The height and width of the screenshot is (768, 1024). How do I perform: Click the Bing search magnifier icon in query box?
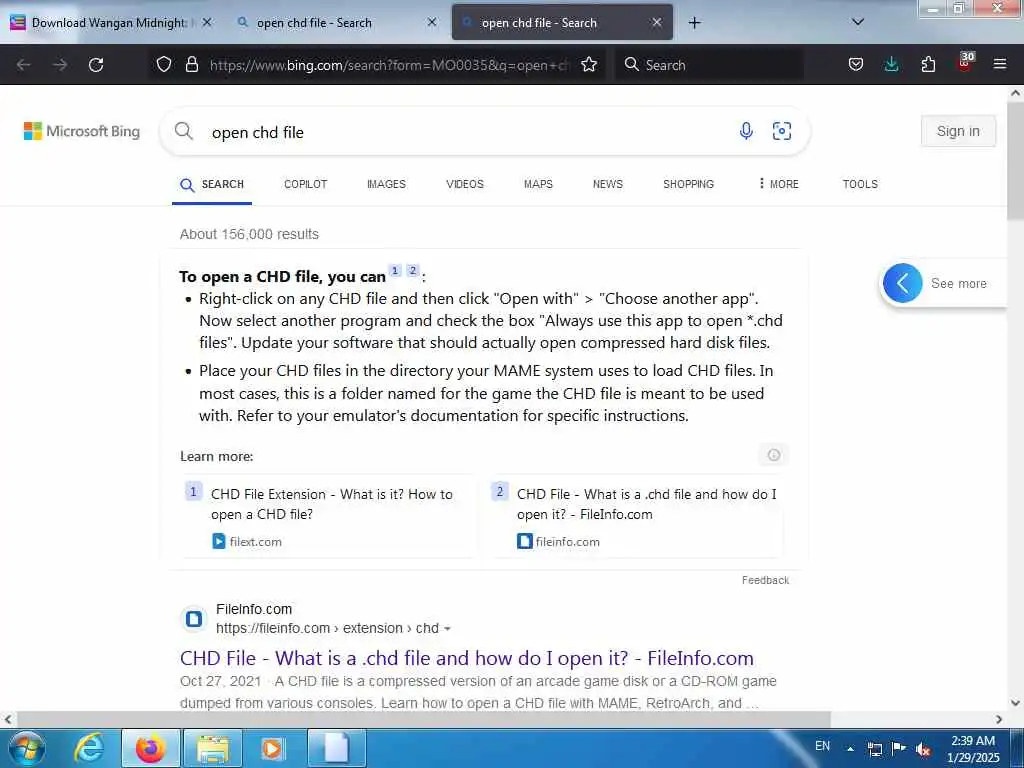184,131
